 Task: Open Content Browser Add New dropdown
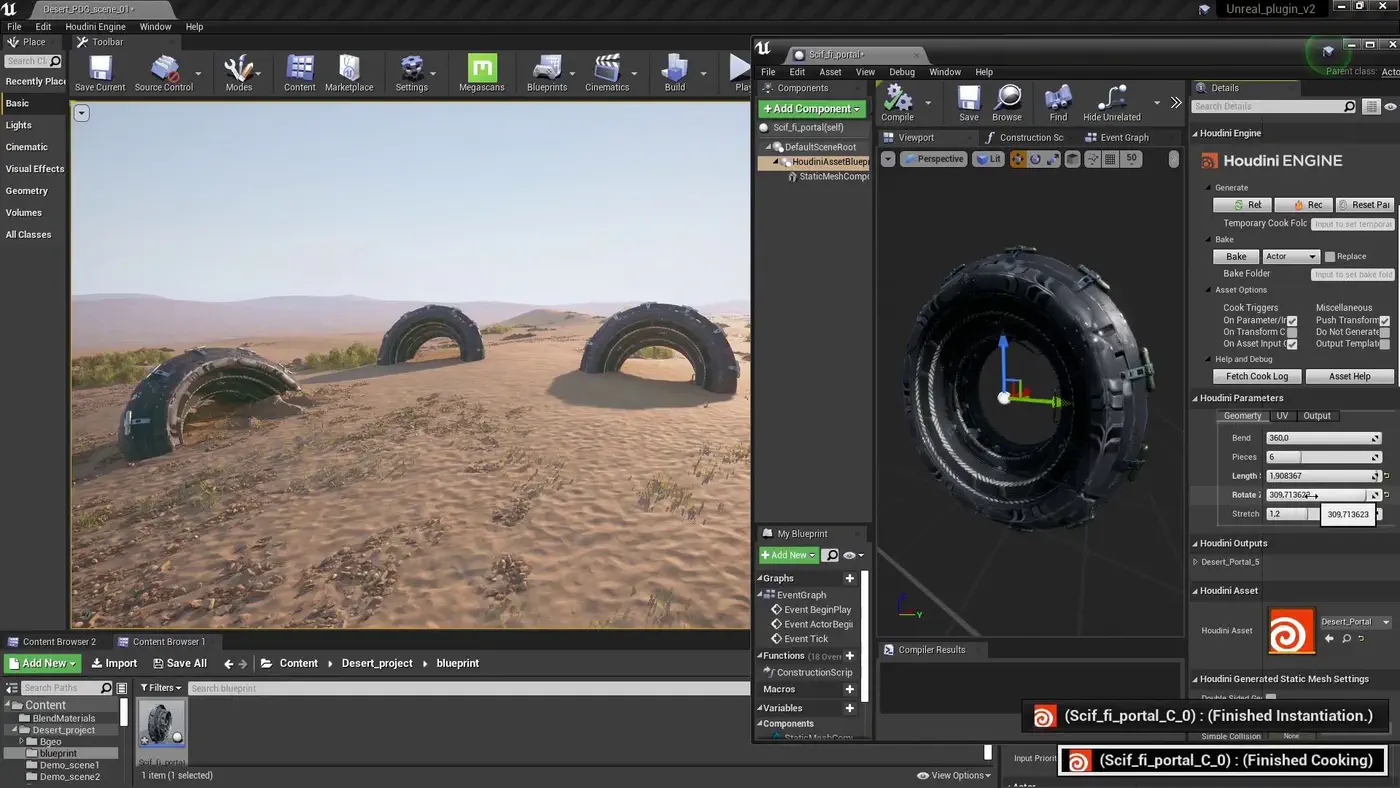coord(42,663)
